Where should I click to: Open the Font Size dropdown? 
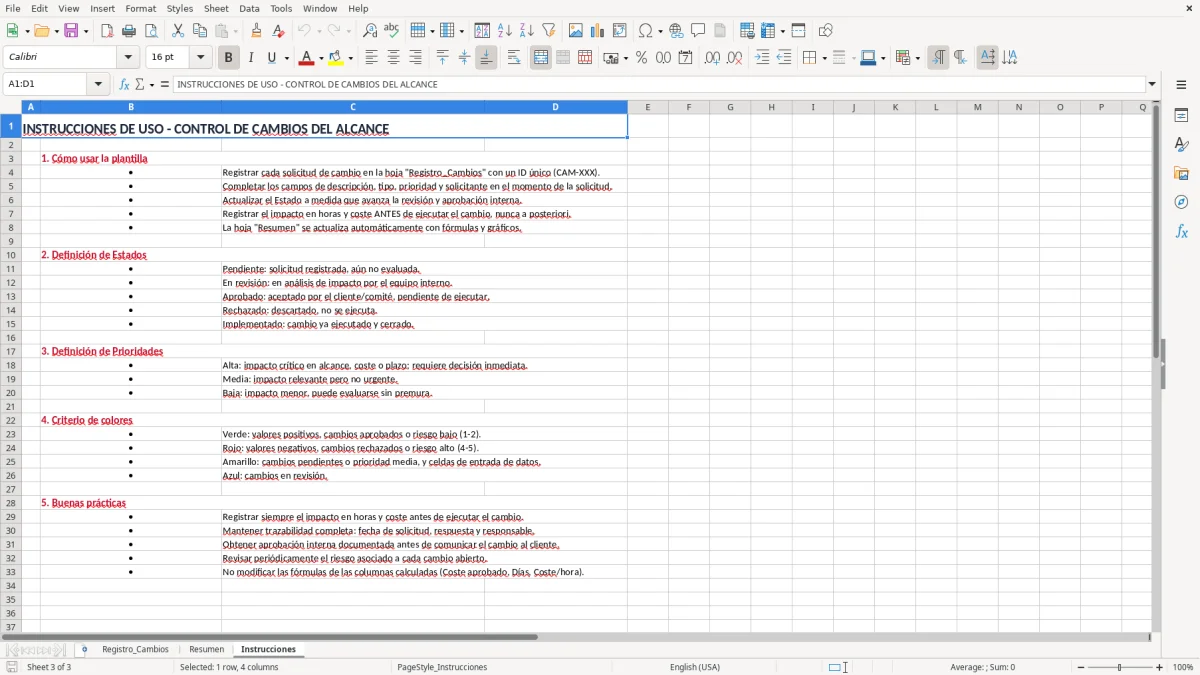pos(201,58)
